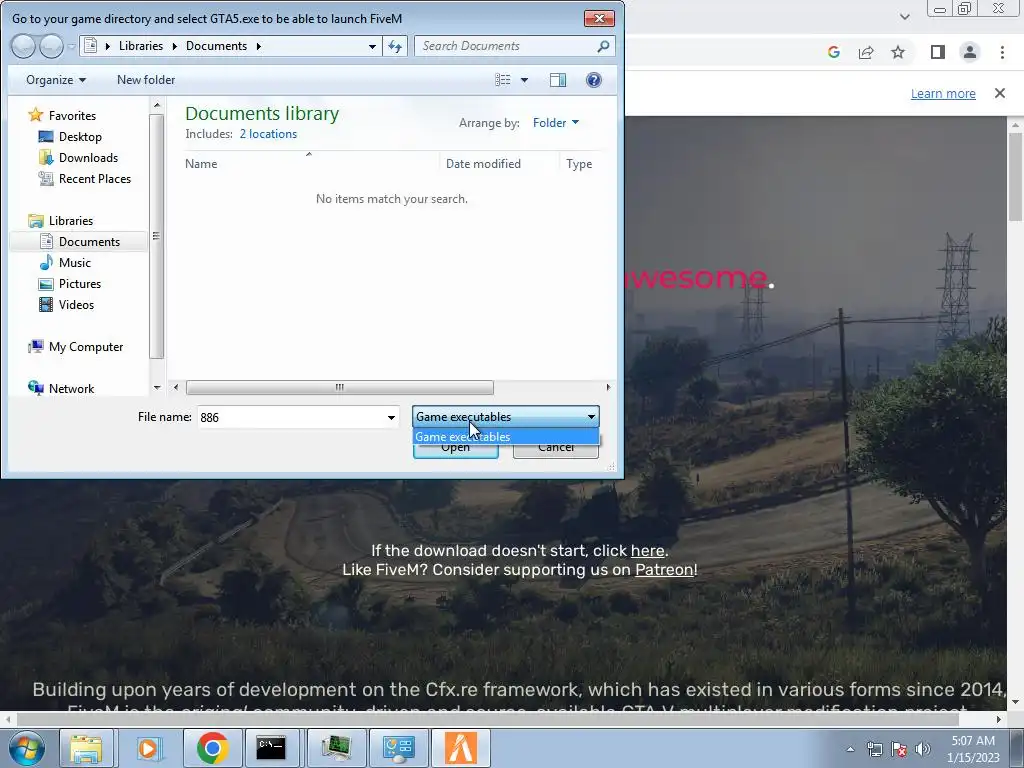The width and height of the screenshot is (1024, 768).
Task: Open the Chrome profile avatar
Action: [970, 52]
